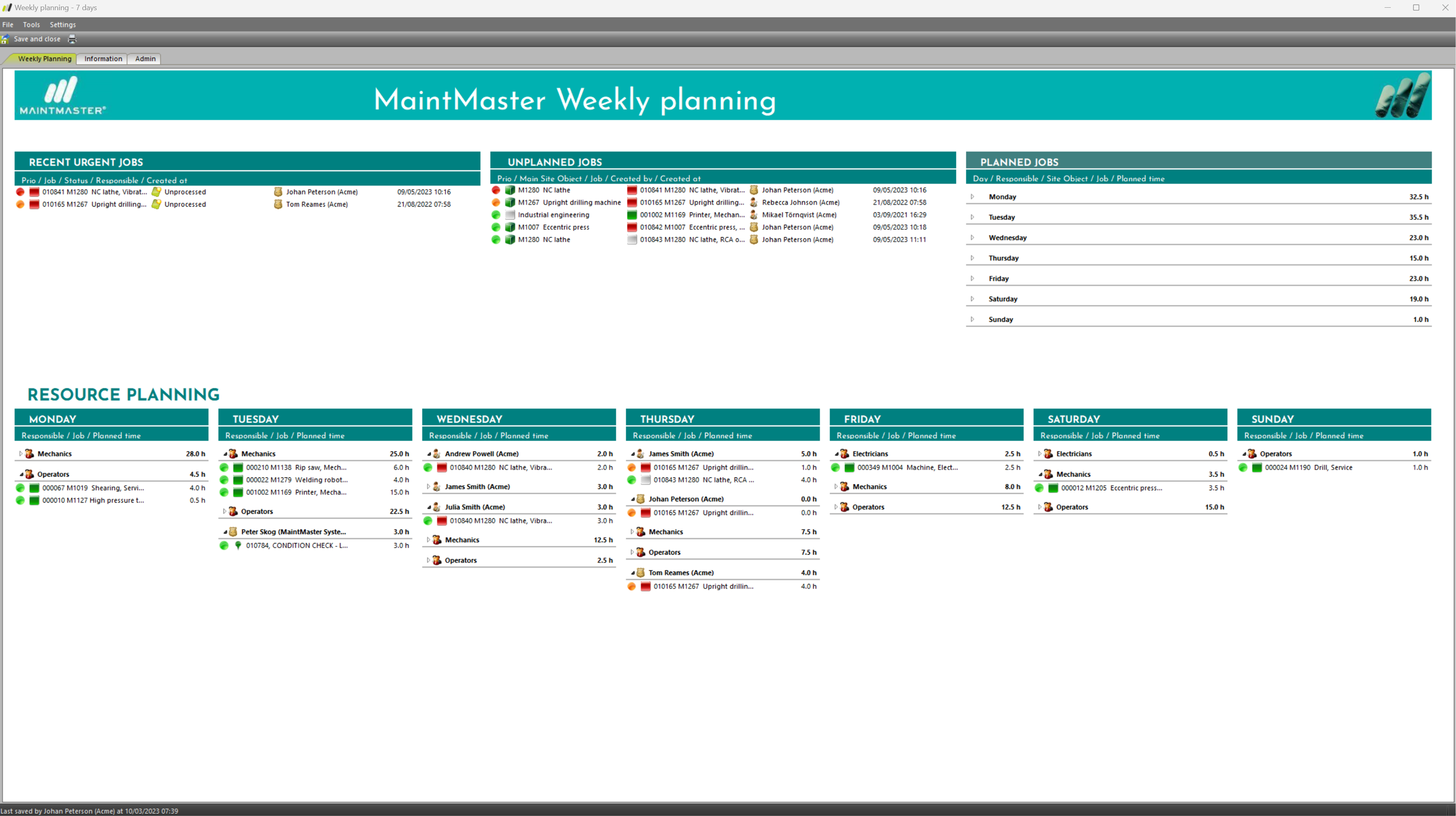Click the Unprocessed status icon for job 010165
The image size is (1456, 816).
[x=156, y=205]
